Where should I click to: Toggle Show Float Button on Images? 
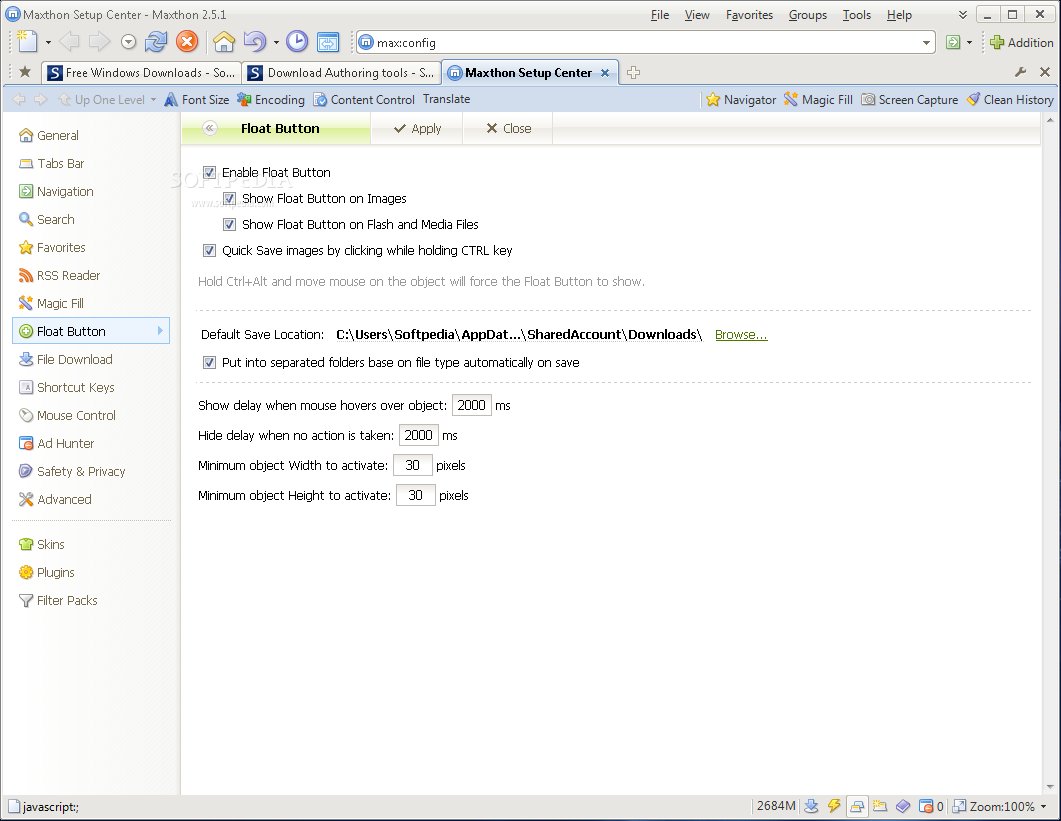tap(229, 198)
